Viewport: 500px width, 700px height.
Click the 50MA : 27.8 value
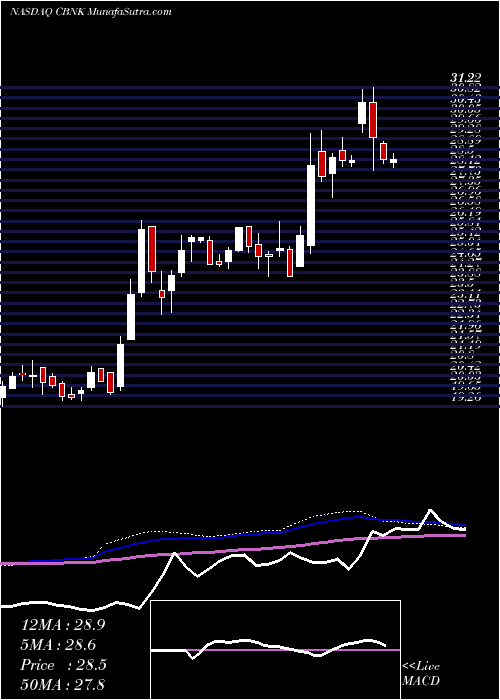pyautogui.click(x=63, y=684)
